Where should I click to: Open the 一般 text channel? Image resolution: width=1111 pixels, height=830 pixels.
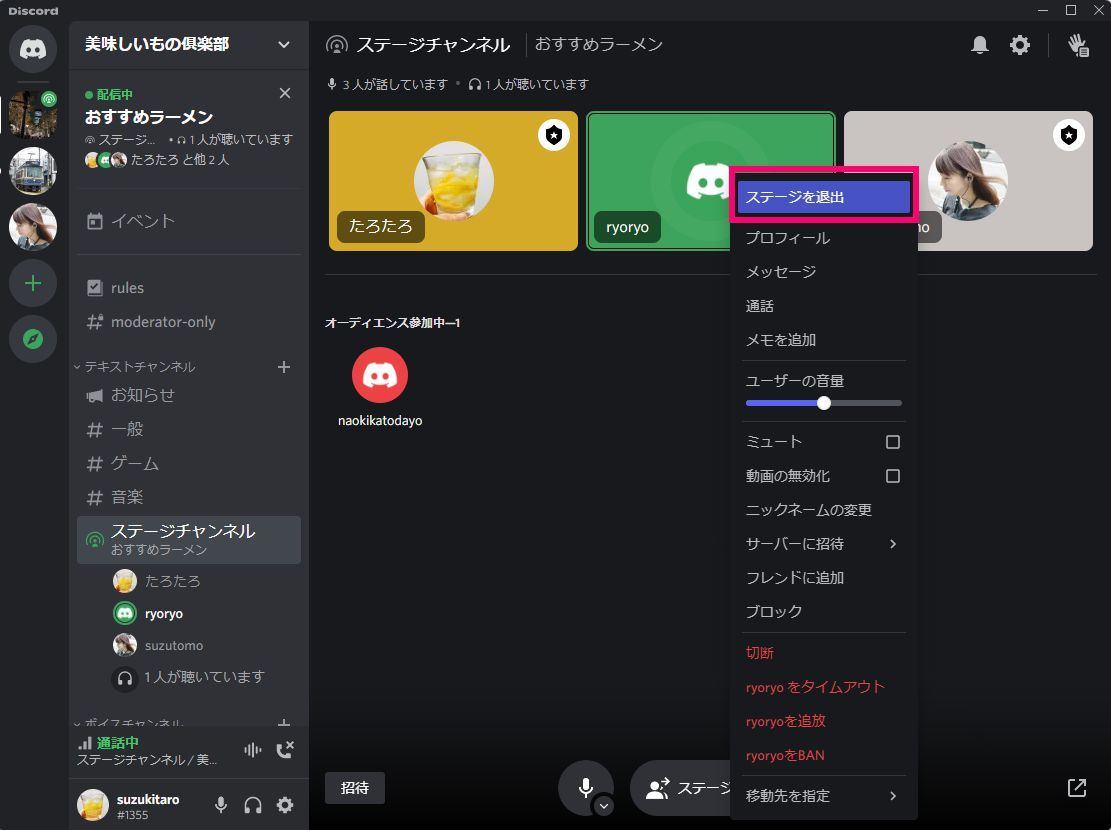click(188, 429)
